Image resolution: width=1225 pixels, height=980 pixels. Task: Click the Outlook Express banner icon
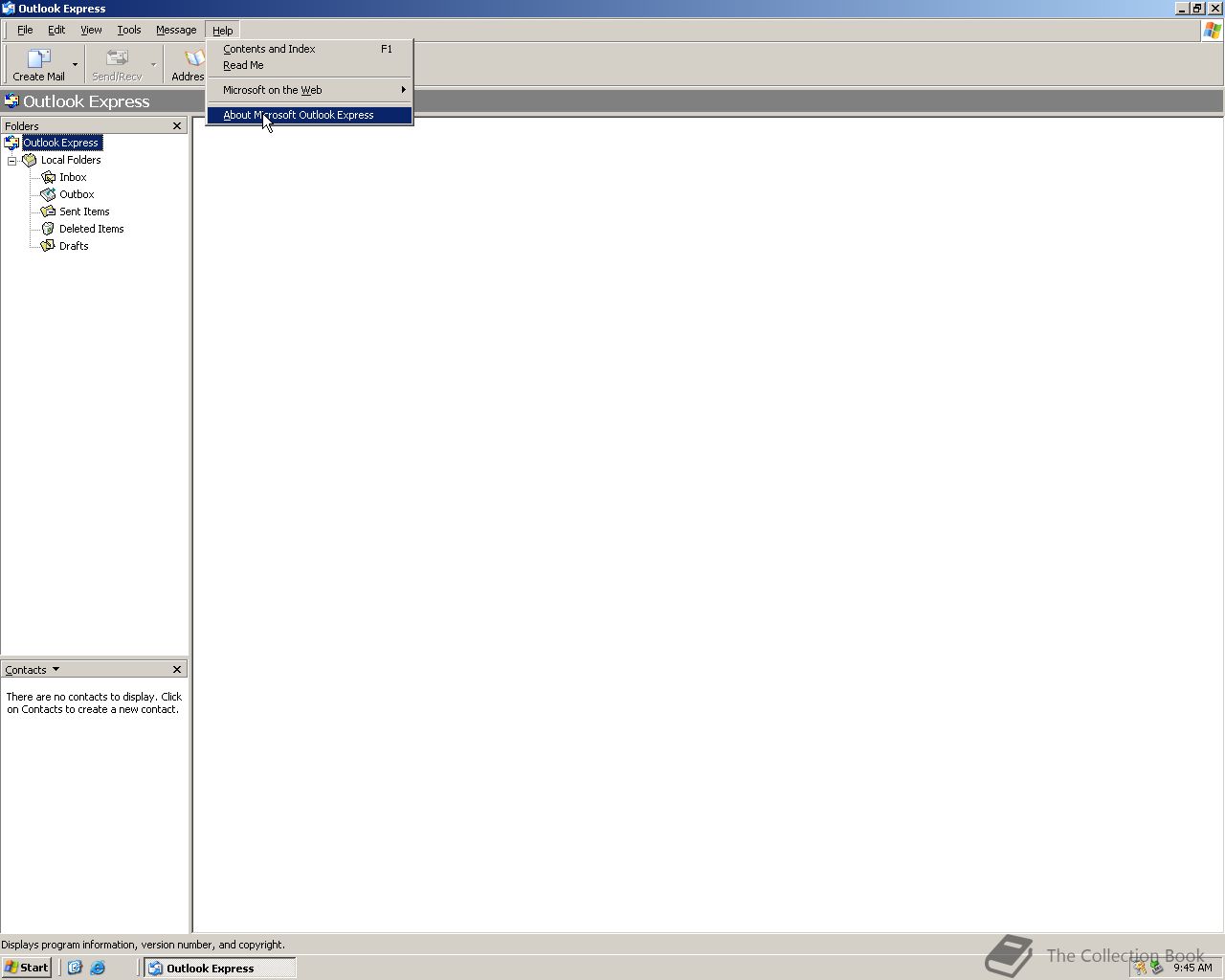click(11, 101)
